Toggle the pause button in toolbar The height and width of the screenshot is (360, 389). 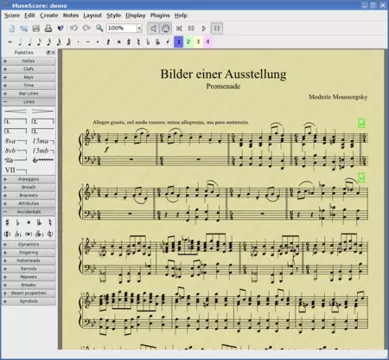(217, 28)
